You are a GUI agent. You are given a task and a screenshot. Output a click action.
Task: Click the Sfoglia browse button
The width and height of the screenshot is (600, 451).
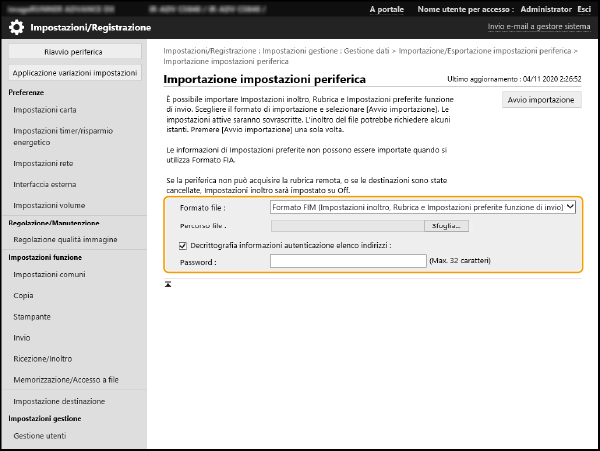447,226
